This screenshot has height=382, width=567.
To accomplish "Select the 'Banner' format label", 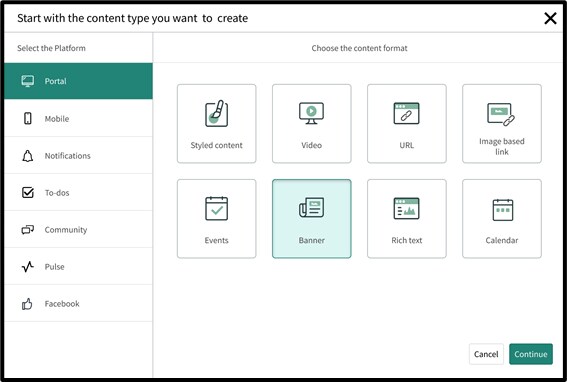I will tap(311, 240).
